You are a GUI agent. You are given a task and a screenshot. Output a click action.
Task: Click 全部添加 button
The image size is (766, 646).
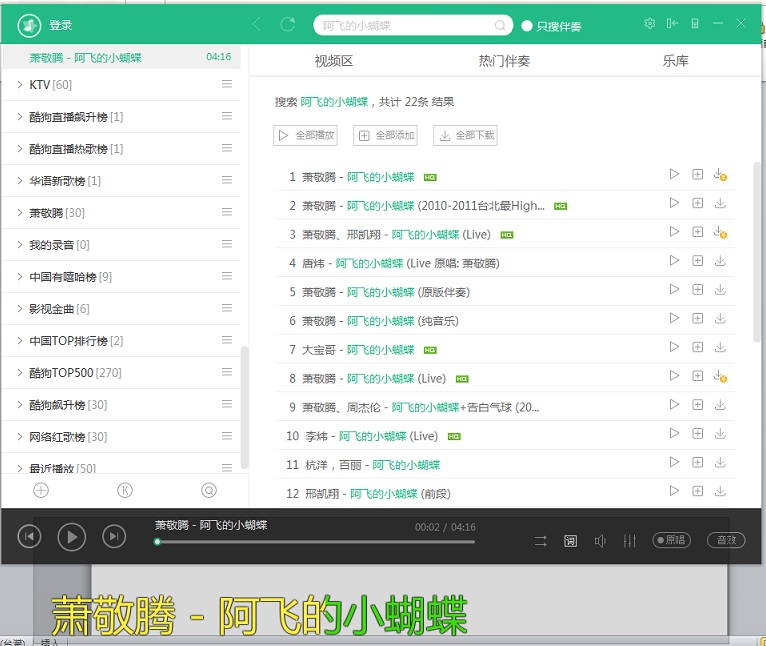coord(385,135)
